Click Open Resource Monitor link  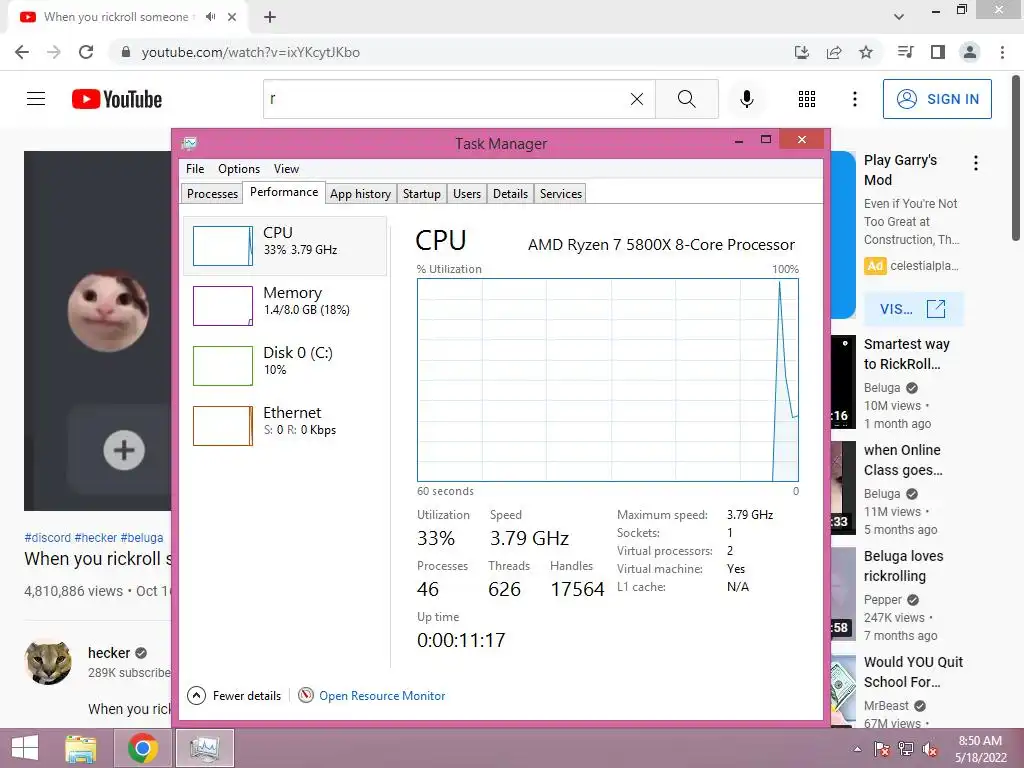382,696
